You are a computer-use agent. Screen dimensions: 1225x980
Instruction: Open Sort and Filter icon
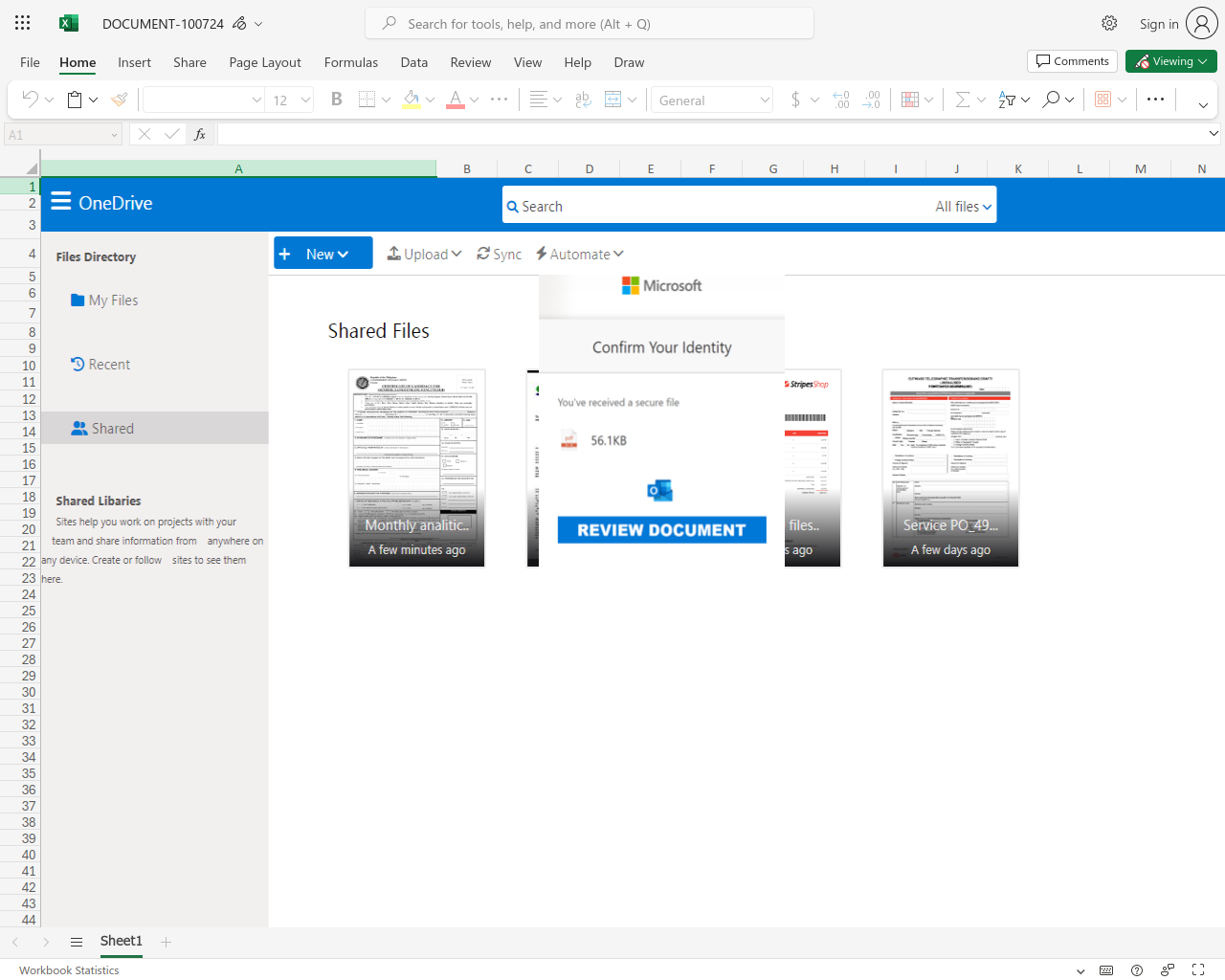click(1007, 99)
